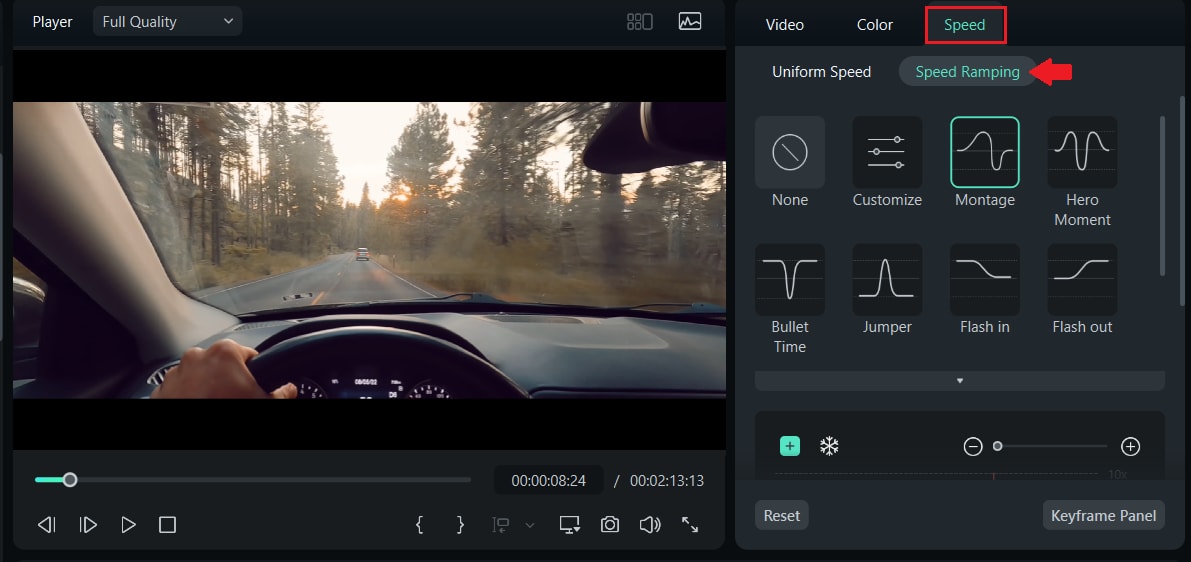Enter fullscreen preview with expand icon

point(690,525)
